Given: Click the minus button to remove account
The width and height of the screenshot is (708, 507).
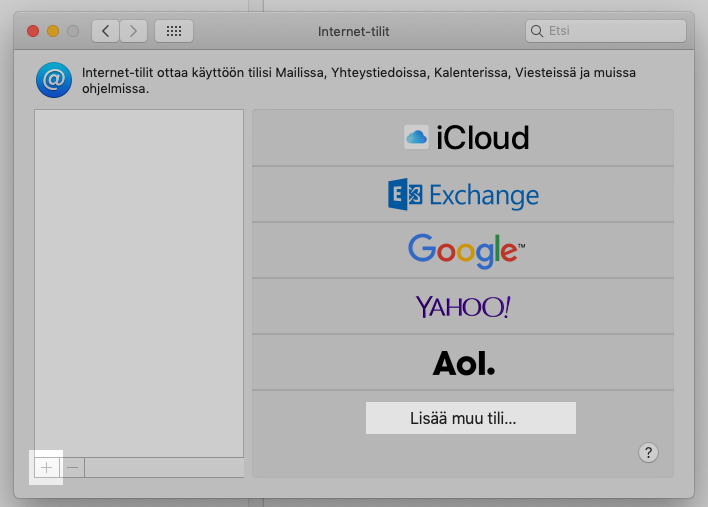Looking at the screenshot, I should [x=72, y=468].
